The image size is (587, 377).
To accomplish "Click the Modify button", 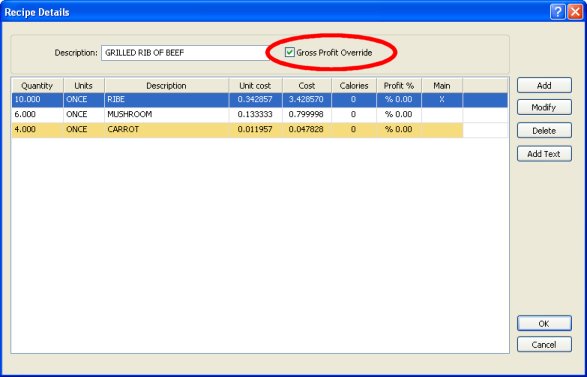I will pyautogui.click(x=544, y=107).
